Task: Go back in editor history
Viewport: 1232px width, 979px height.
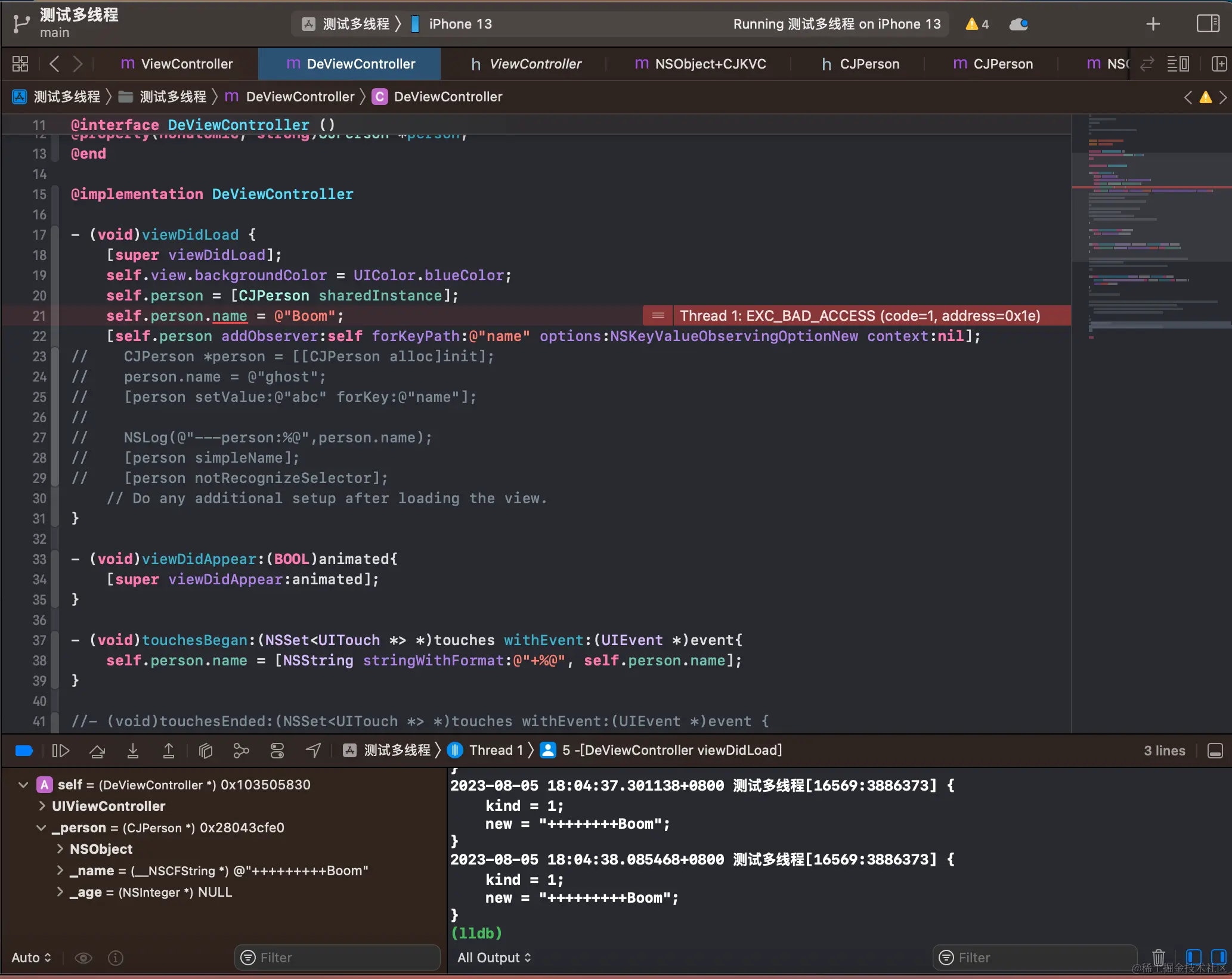Action: 54,64
